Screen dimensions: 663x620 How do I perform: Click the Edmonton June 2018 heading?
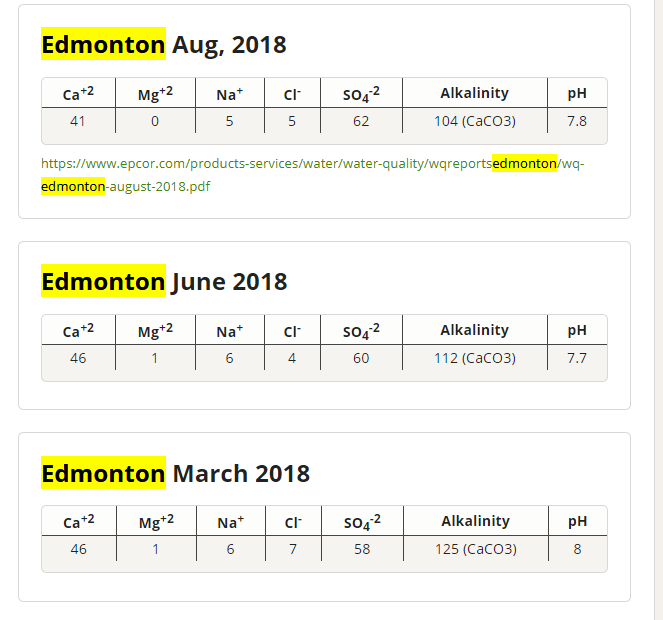coord(164,282)
